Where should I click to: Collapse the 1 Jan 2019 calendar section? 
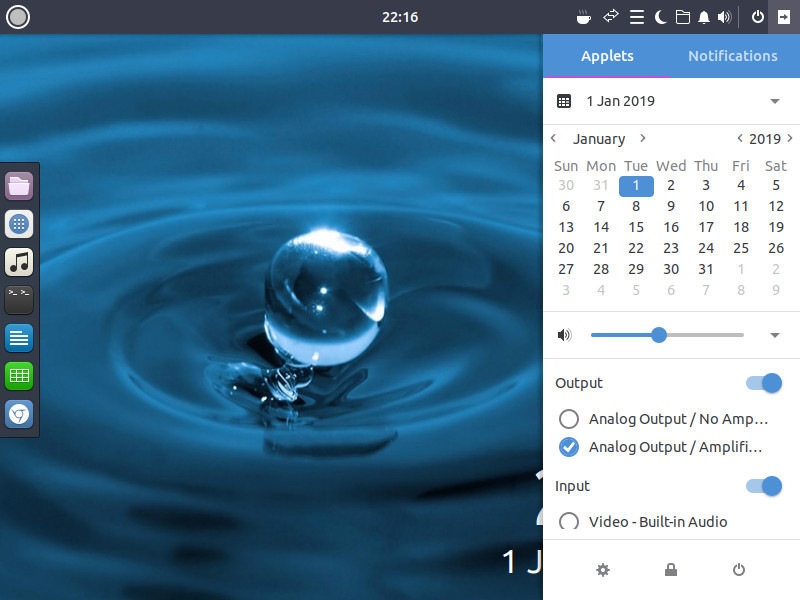774,101
